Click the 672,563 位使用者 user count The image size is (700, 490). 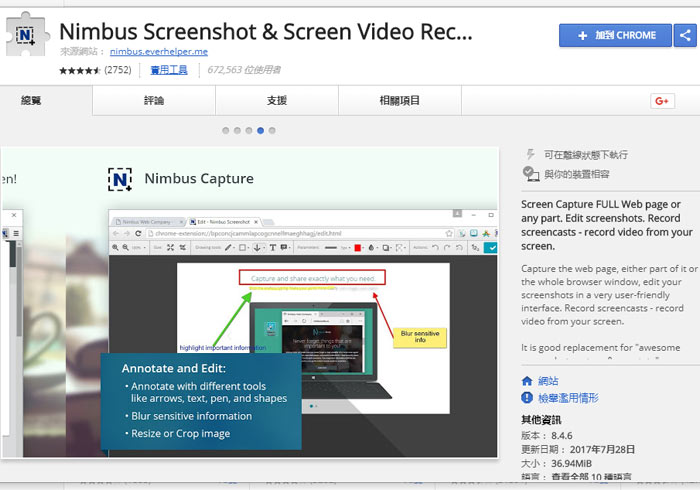pos(244,70)
